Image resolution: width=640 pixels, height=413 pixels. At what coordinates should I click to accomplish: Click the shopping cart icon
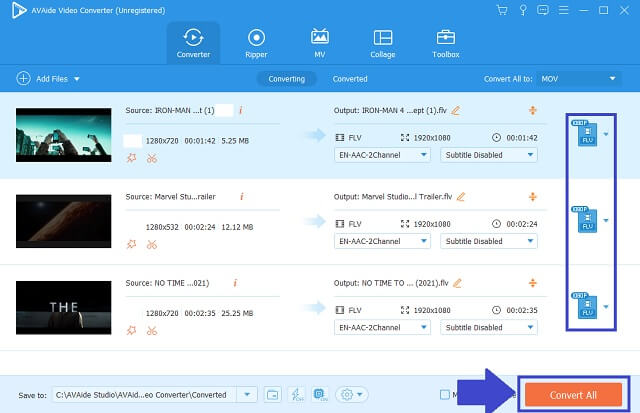[x=502, y=10]
